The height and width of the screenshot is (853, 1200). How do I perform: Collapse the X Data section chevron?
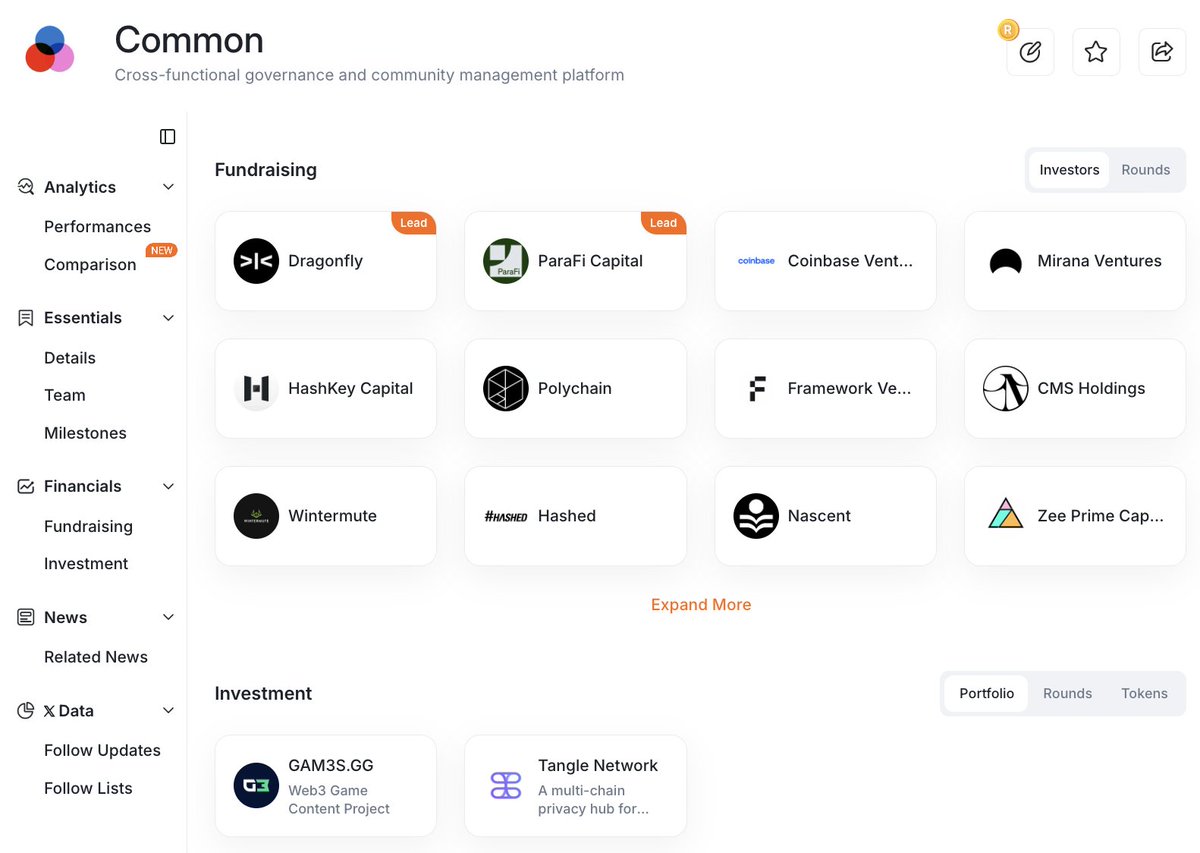[x=168, y=711]
